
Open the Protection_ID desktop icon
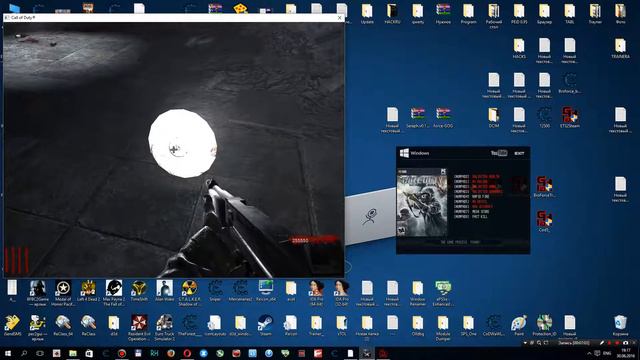click(544, 325)
